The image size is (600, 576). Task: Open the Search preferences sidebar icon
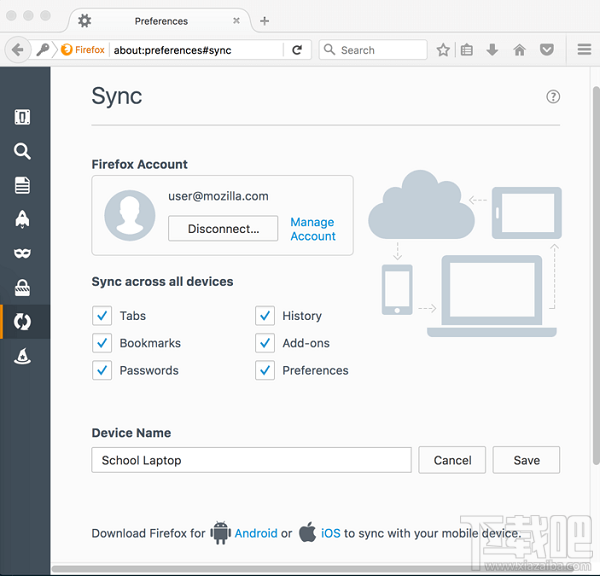[x=22, y=151]
